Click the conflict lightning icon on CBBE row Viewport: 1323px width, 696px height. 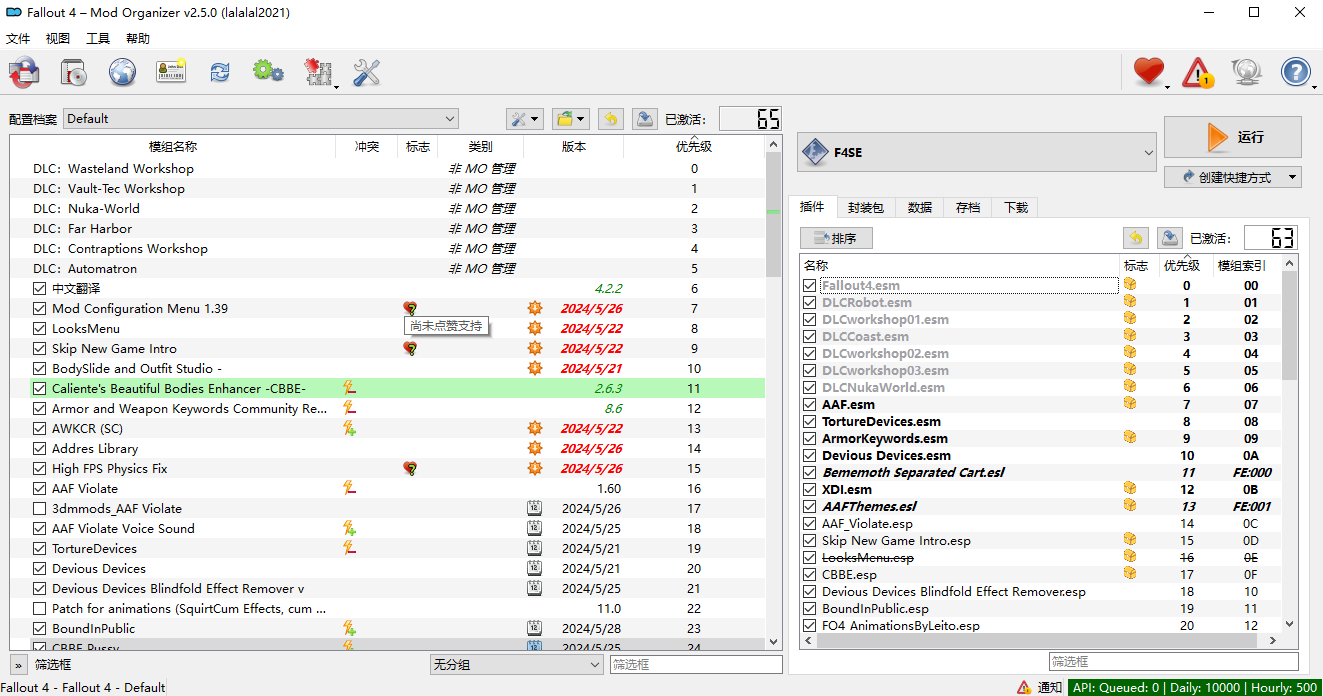click(349, 388)
